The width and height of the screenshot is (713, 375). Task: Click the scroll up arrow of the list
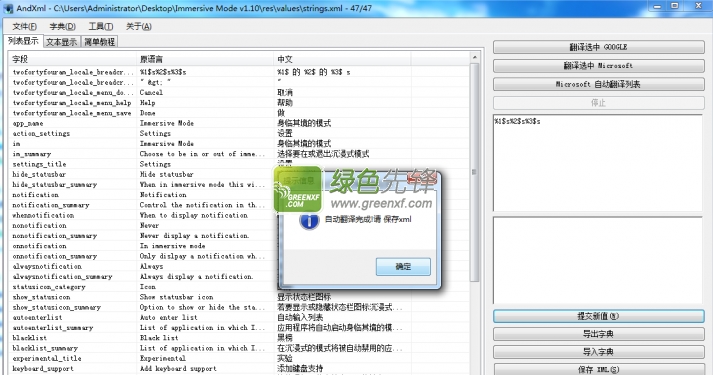pyautogui.click(x=474, y=58)
